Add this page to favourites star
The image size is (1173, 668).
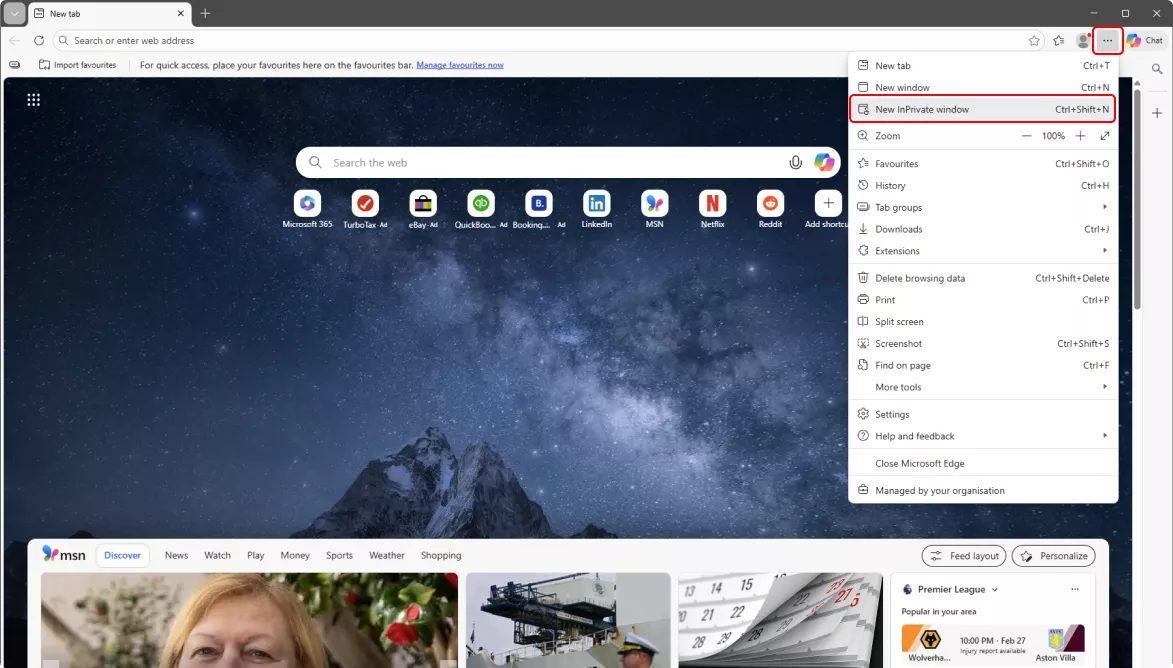point(1034,41)
